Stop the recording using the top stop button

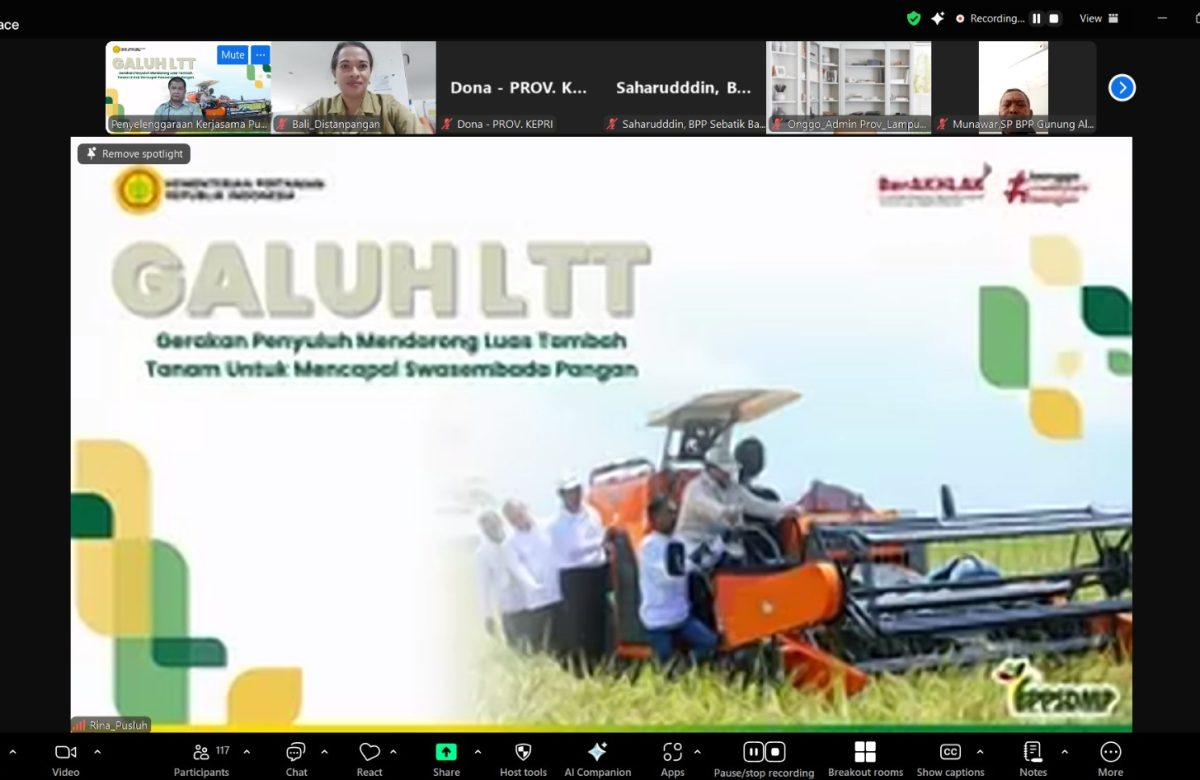tap(1054, 18)
